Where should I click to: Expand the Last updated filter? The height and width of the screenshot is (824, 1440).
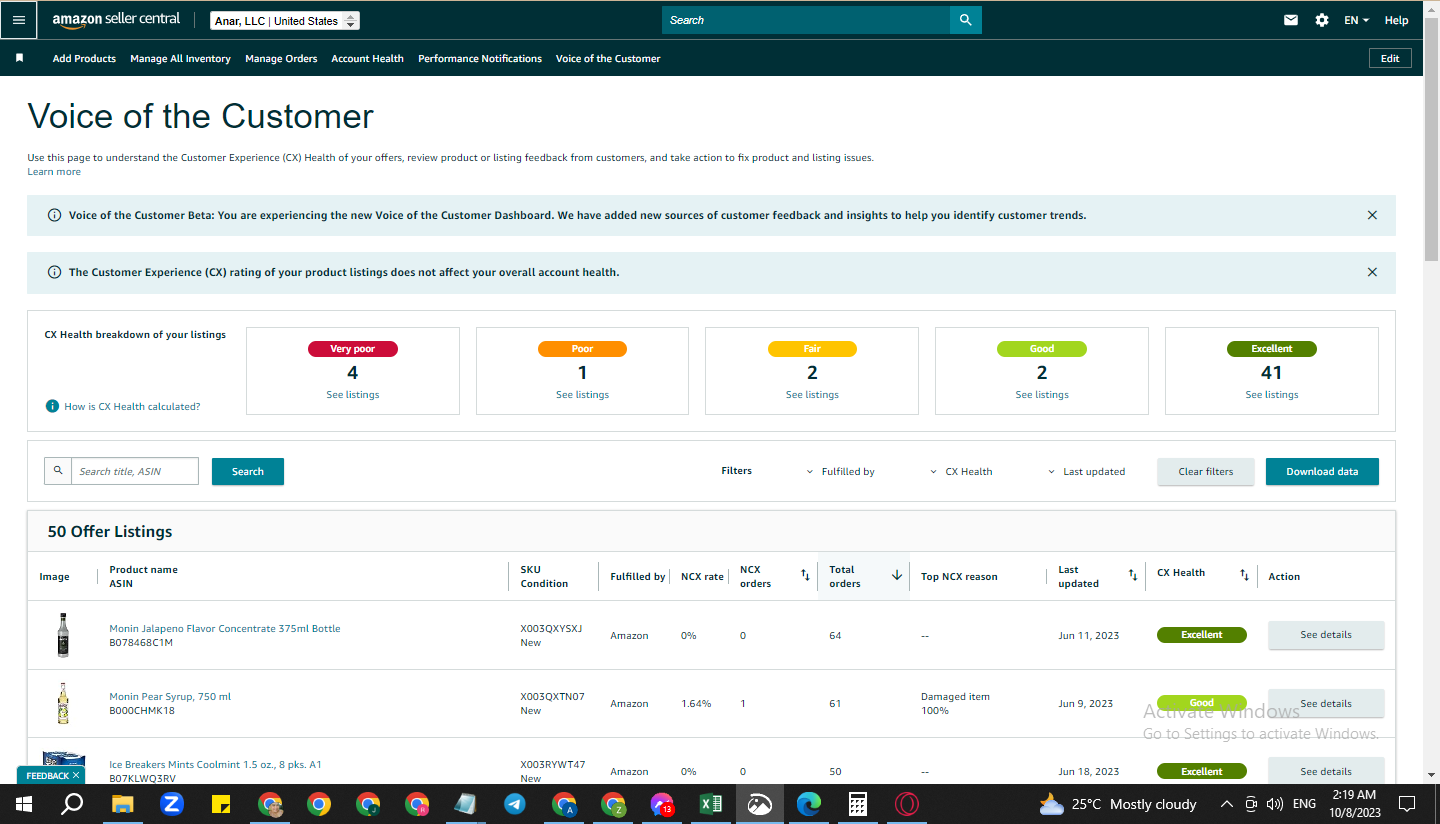[1086, 471]
